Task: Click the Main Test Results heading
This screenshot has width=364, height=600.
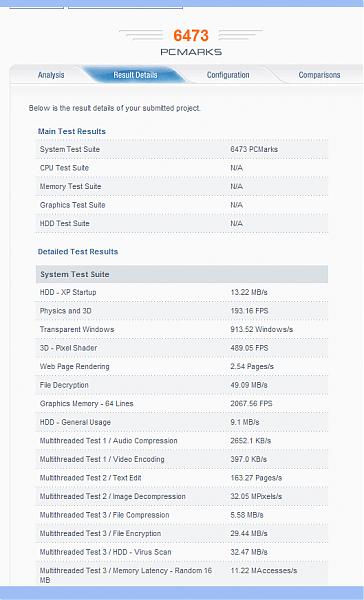Action: [72, 131]
